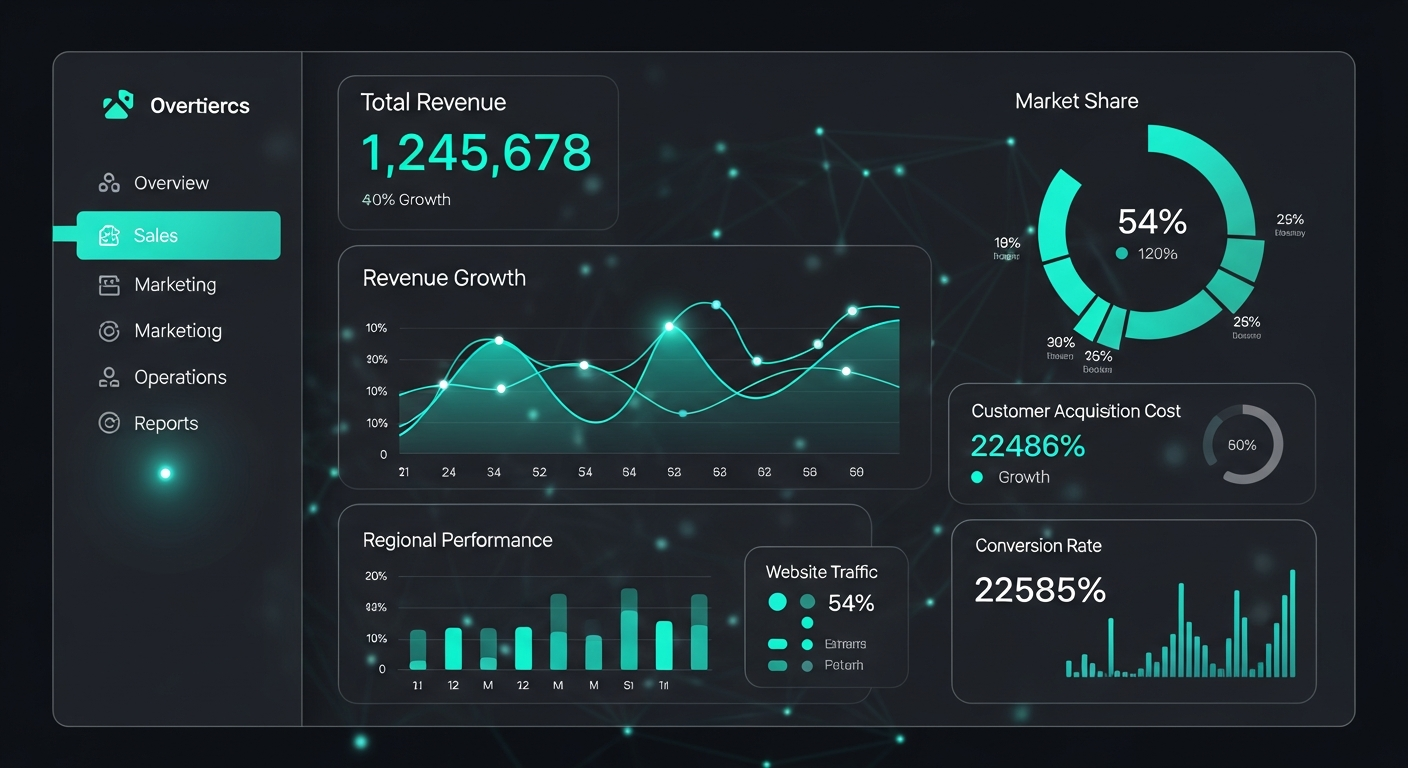Click the 22585% conversion value
Screen dimensions: 1408x768
point(1040,590)
